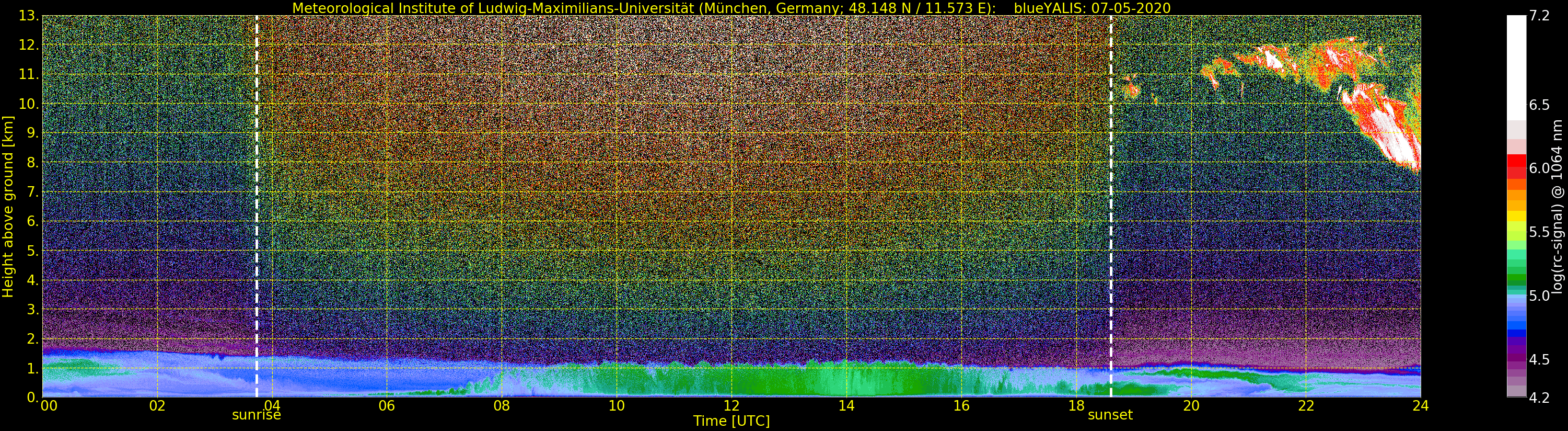Click the '04' tick on the time axis

(272, 406)
